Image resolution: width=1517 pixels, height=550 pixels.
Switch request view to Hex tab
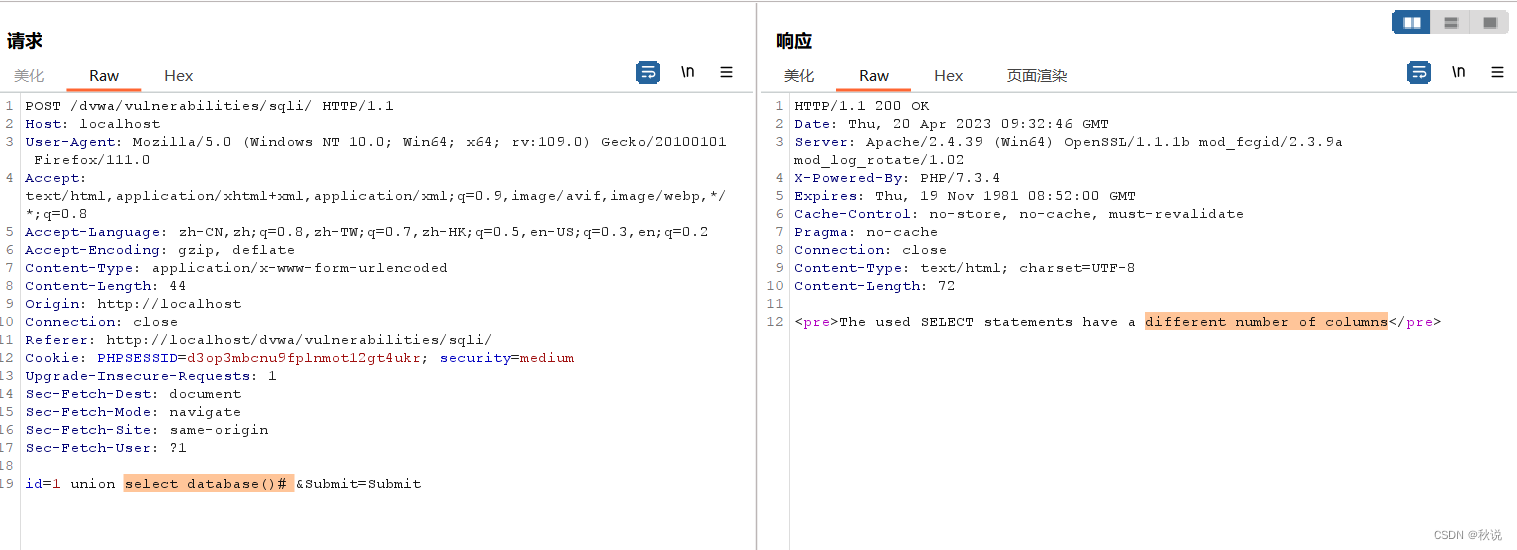coord(179,76)
